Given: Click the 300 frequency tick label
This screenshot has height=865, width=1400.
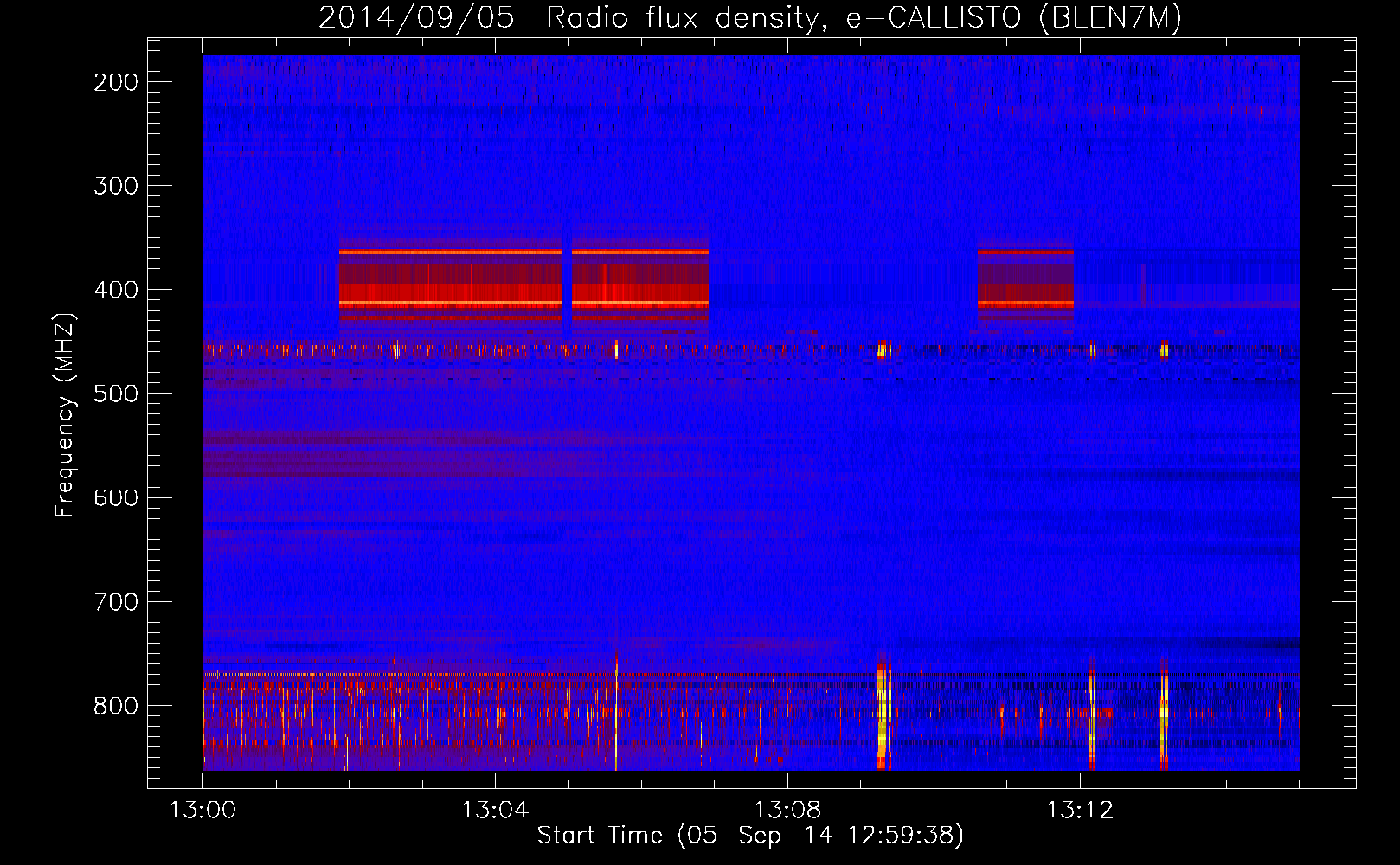Looking at the screenshot, I should (x=116, y=186).
